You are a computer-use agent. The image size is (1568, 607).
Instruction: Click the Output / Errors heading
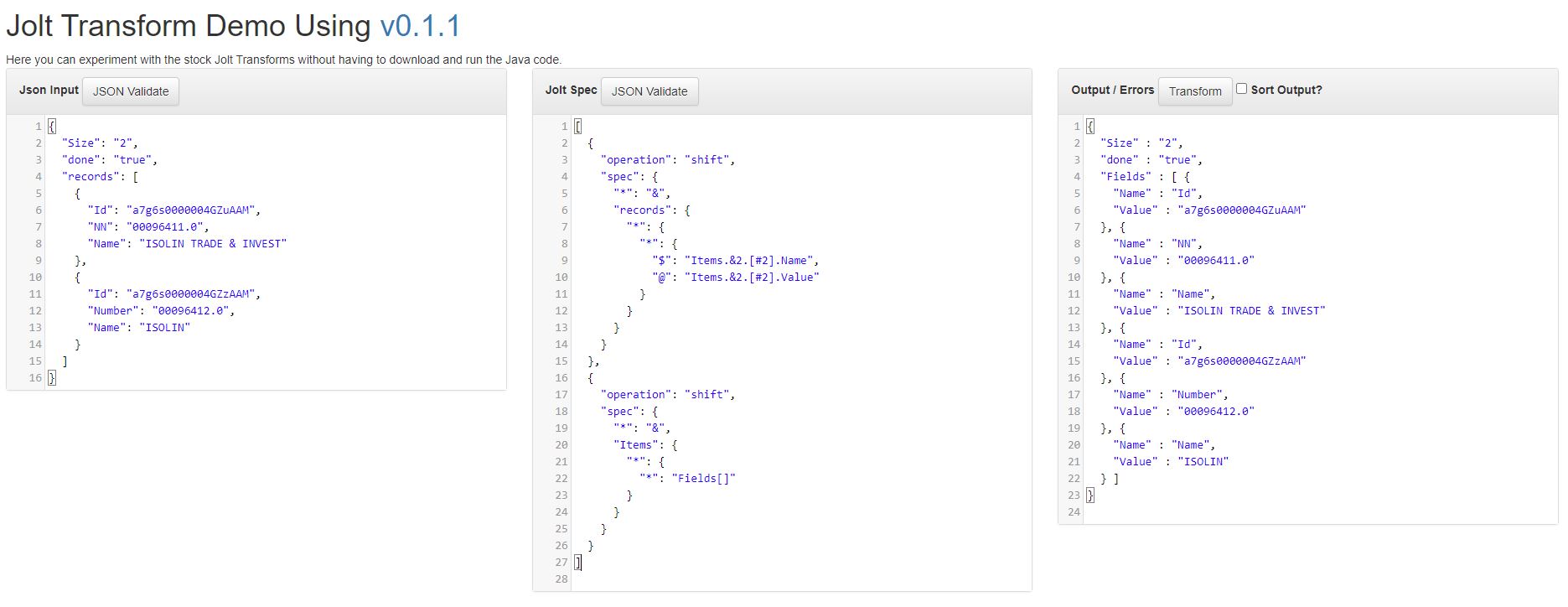[1112, 90]
